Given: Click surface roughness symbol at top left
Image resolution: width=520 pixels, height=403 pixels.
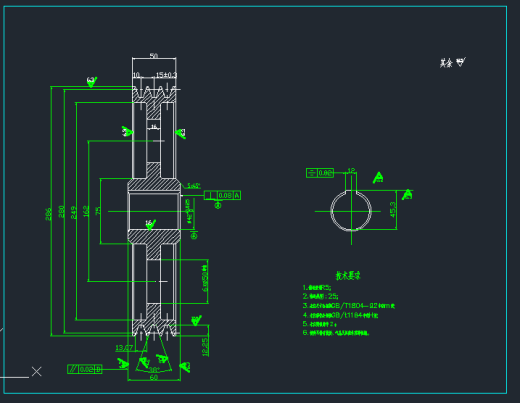Looking at the screenshot, I should coord(92,82).
